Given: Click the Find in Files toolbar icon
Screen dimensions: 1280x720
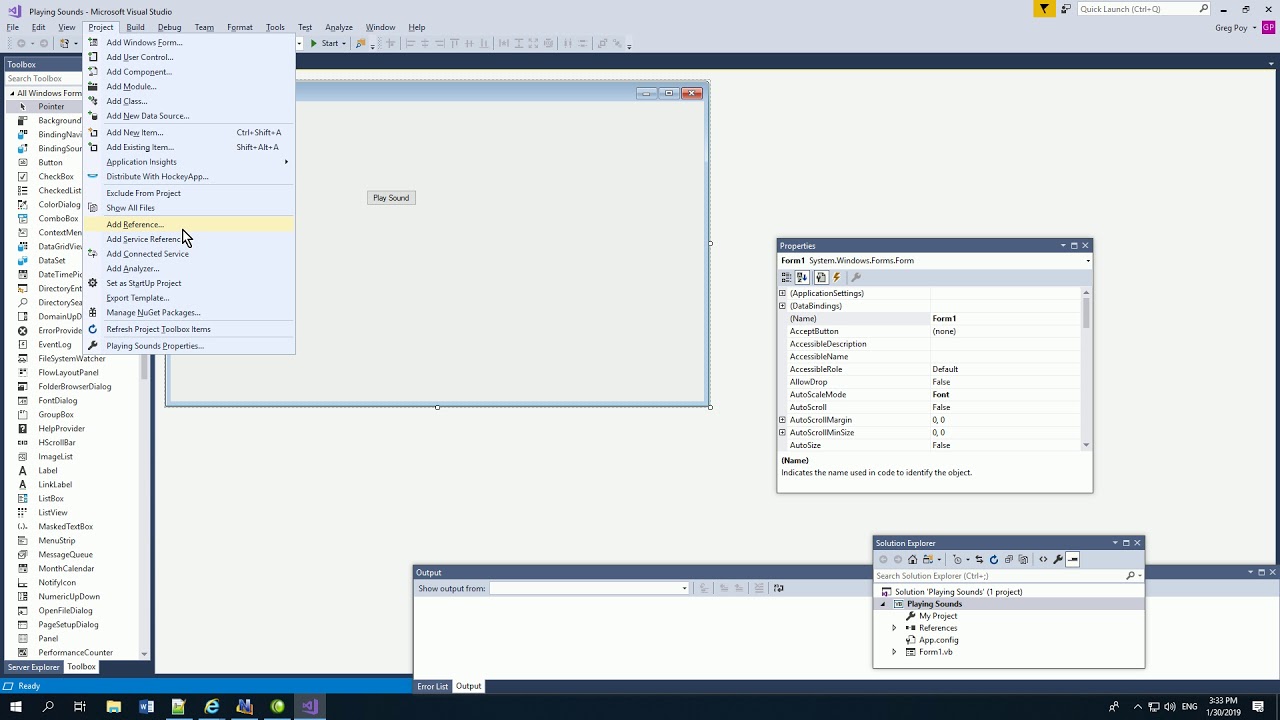Looking at the screenshot, I should 361,43.
